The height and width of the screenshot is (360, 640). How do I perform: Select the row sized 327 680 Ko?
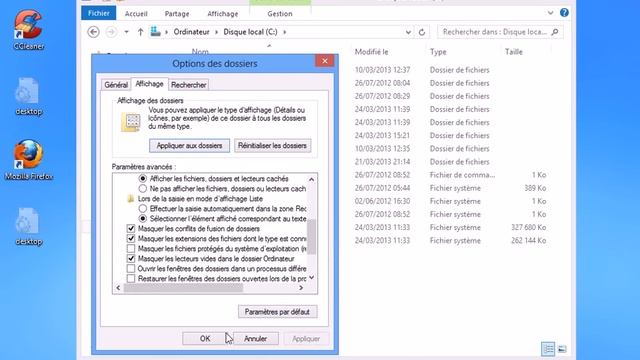(x=450, y=227)
